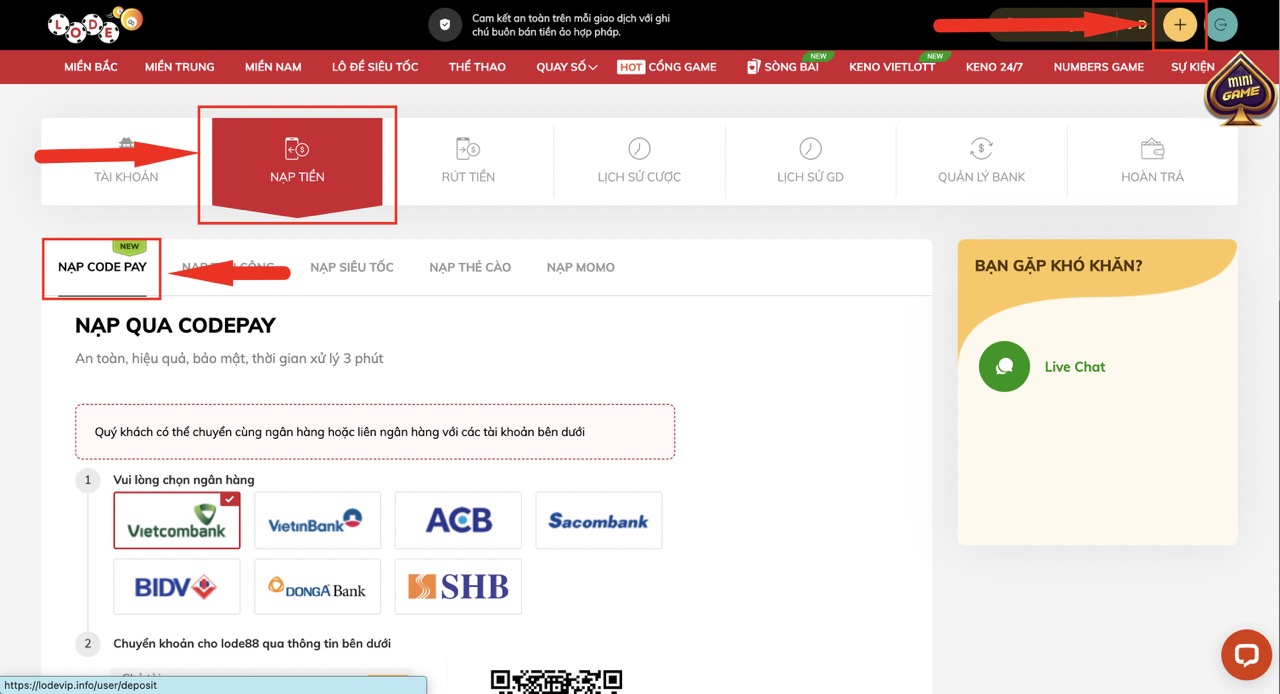Click the 'An toàn, hiệu quả, bảo mật' subtitle

229,358
